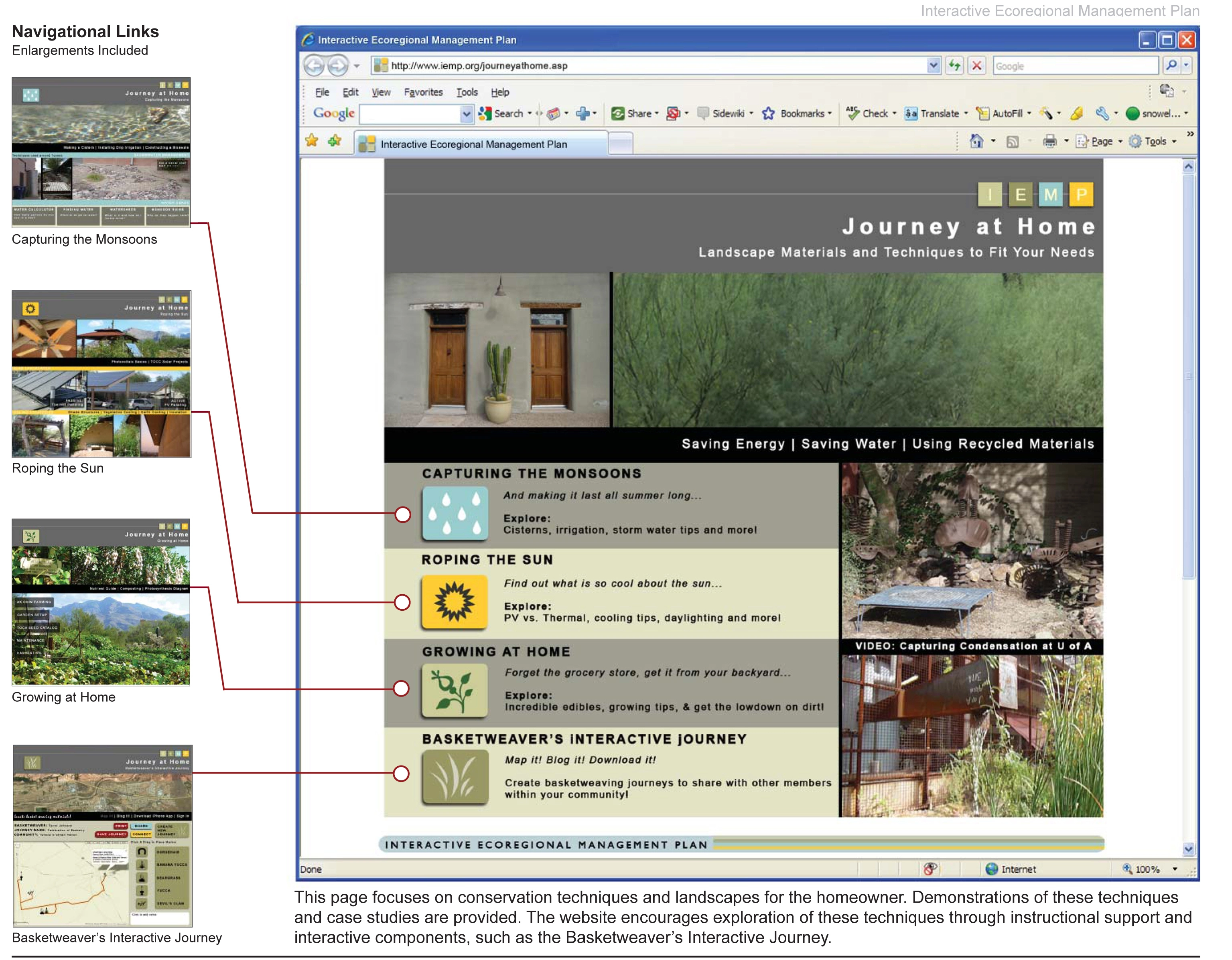1232x960 pixels.
Task: Open the Help menu
Action: click(500, 92)
